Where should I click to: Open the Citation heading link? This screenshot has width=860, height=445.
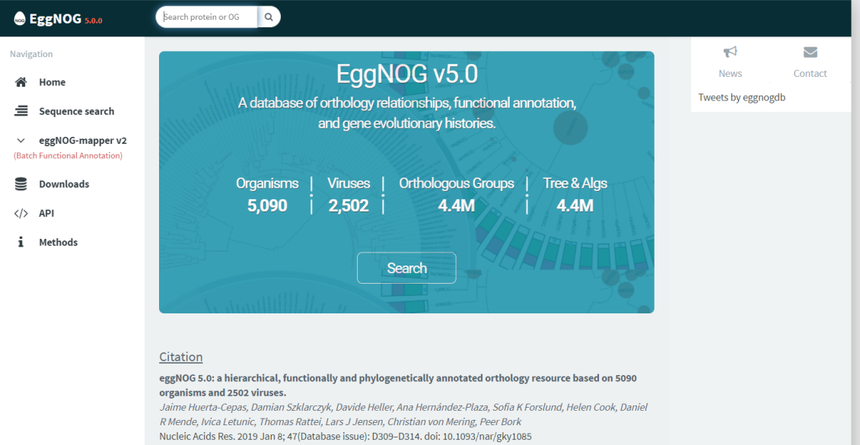point(181,357)
